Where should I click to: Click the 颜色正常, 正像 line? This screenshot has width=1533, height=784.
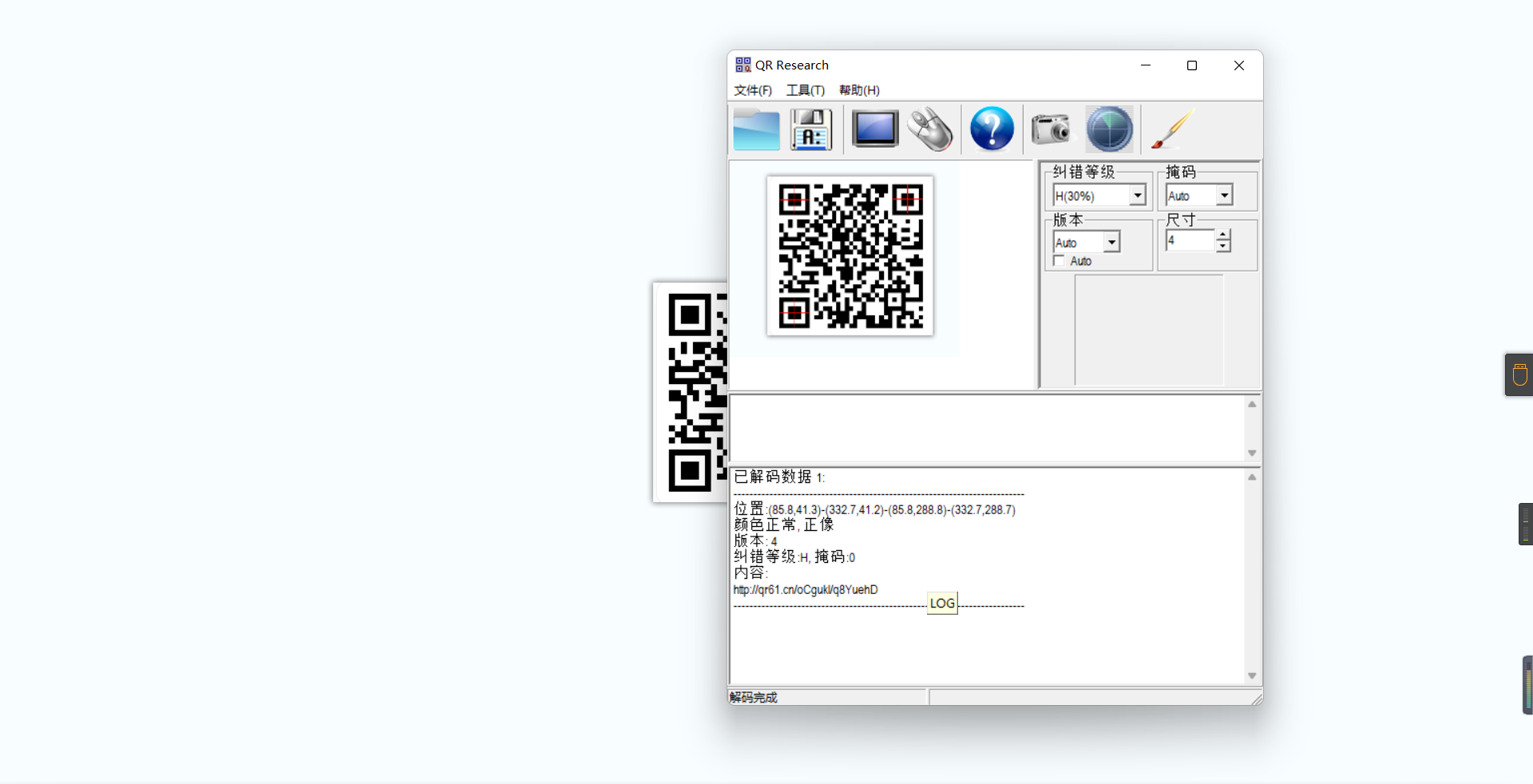click(x=783, y=525)
